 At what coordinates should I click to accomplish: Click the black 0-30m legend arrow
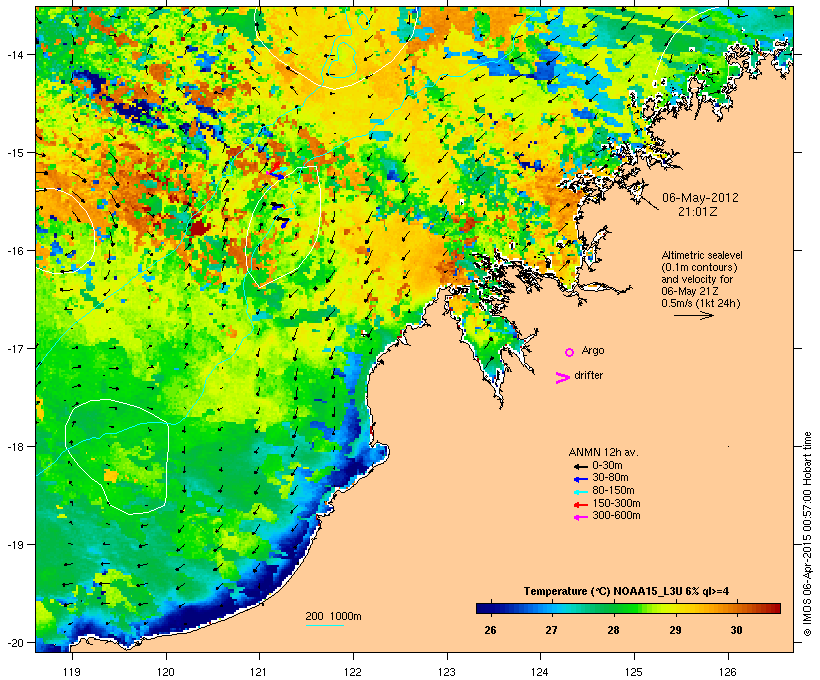[580, 467]
